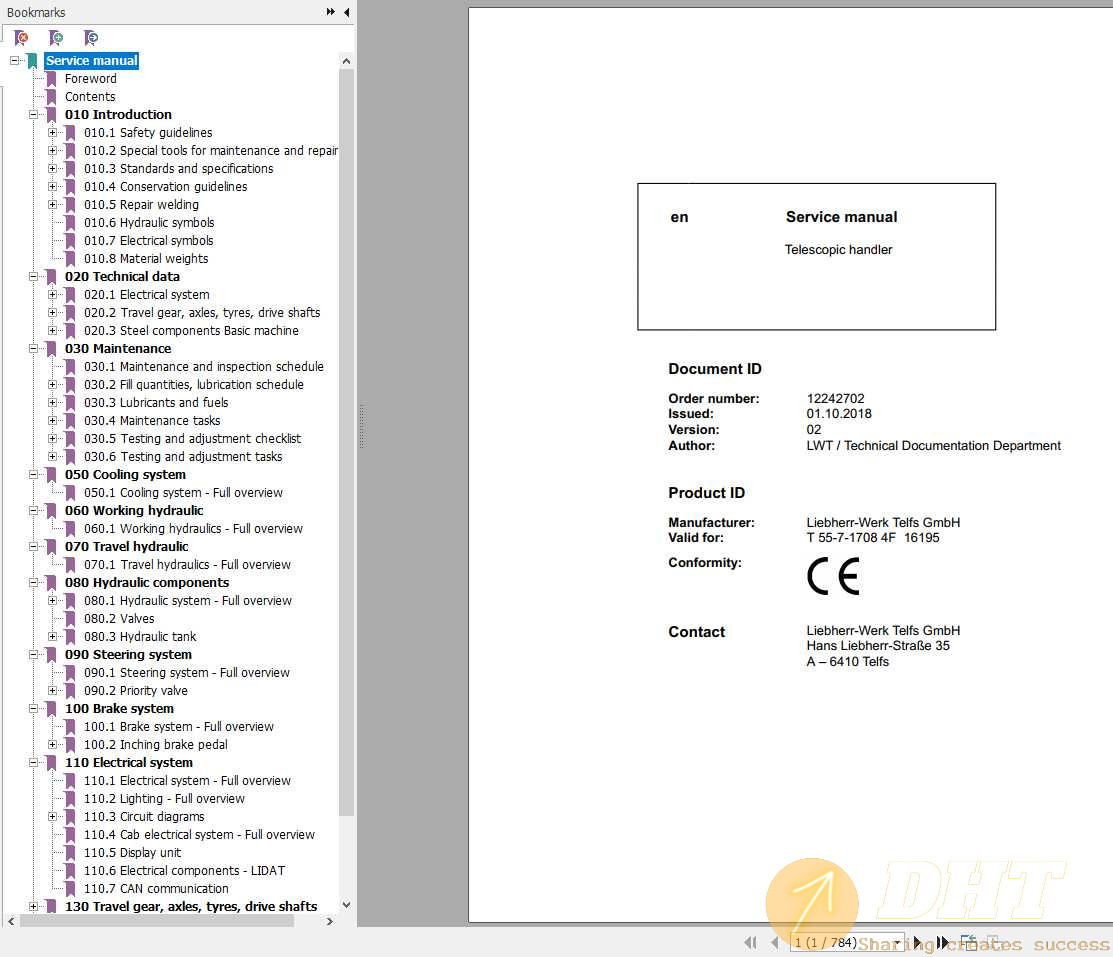Open 070.1 Travel hydraulics - Full overview
The height and width of the screenshot is (957, 1113).
(x=187, y=565)
